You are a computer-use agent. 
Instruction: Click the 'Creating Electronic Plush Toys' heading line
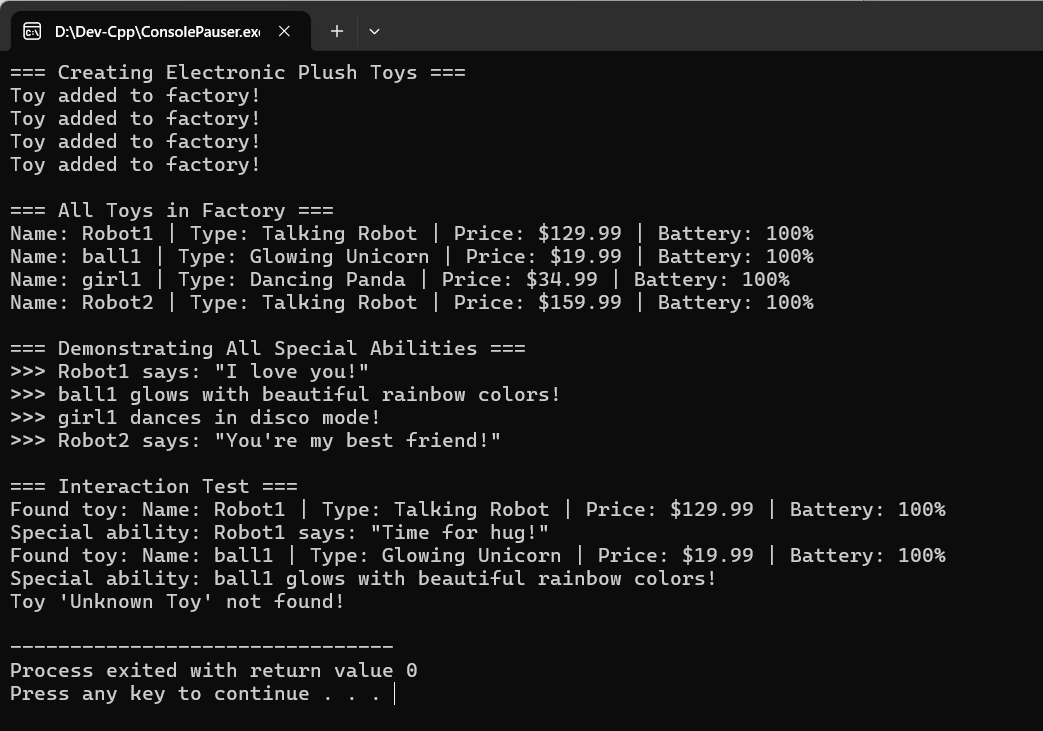click(x=237, y=72)
